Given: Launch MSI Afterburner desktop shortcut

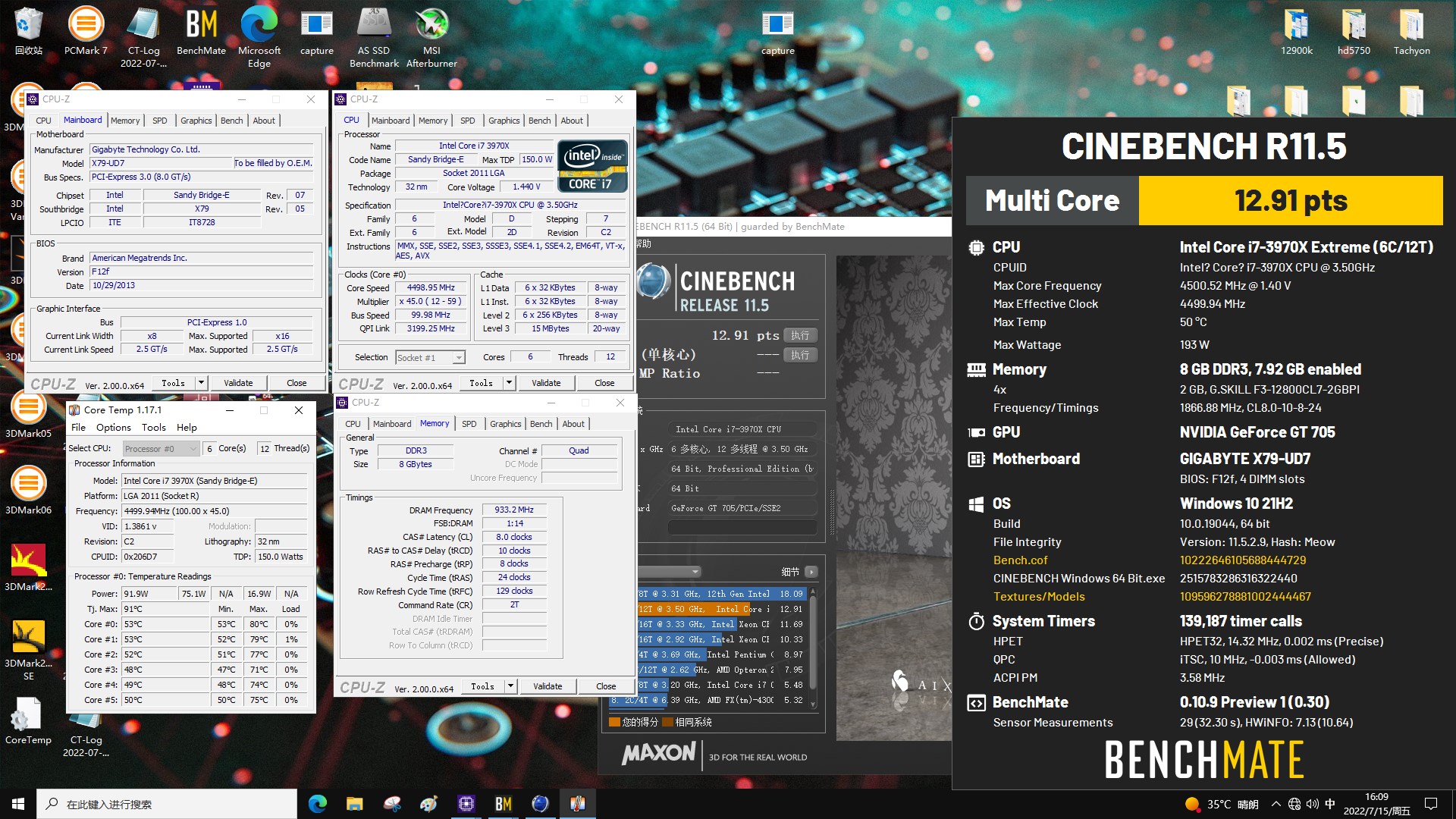Looking at the screenshot, I should (x=431, y=37).
